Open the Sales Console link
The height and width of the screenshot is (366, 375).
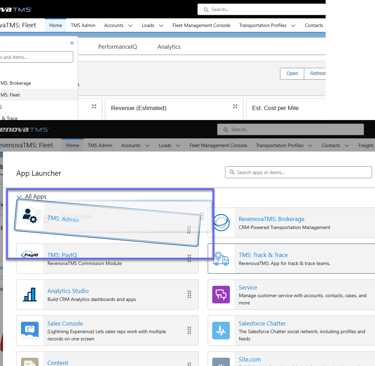coord(65,323)
